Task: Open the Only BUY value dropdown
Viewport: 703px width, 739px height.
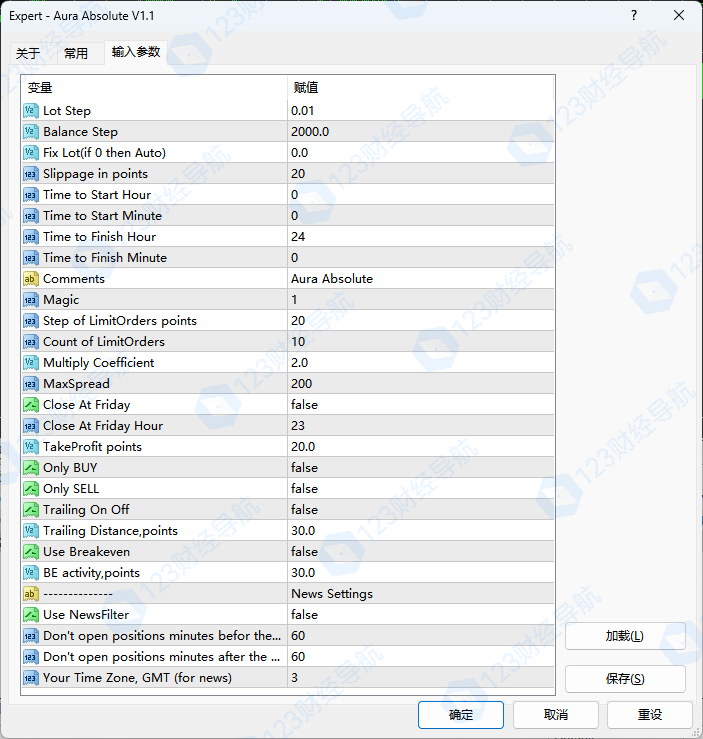Action: (420, 468)
